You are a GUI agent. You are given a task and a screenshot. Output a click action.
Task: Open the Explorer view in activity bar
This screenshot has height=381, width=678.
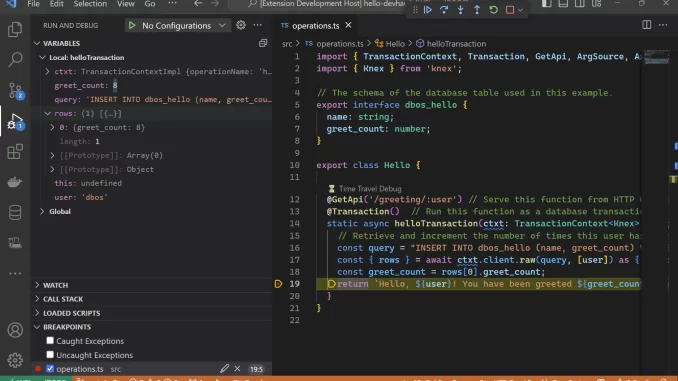(x=15, y=29)
